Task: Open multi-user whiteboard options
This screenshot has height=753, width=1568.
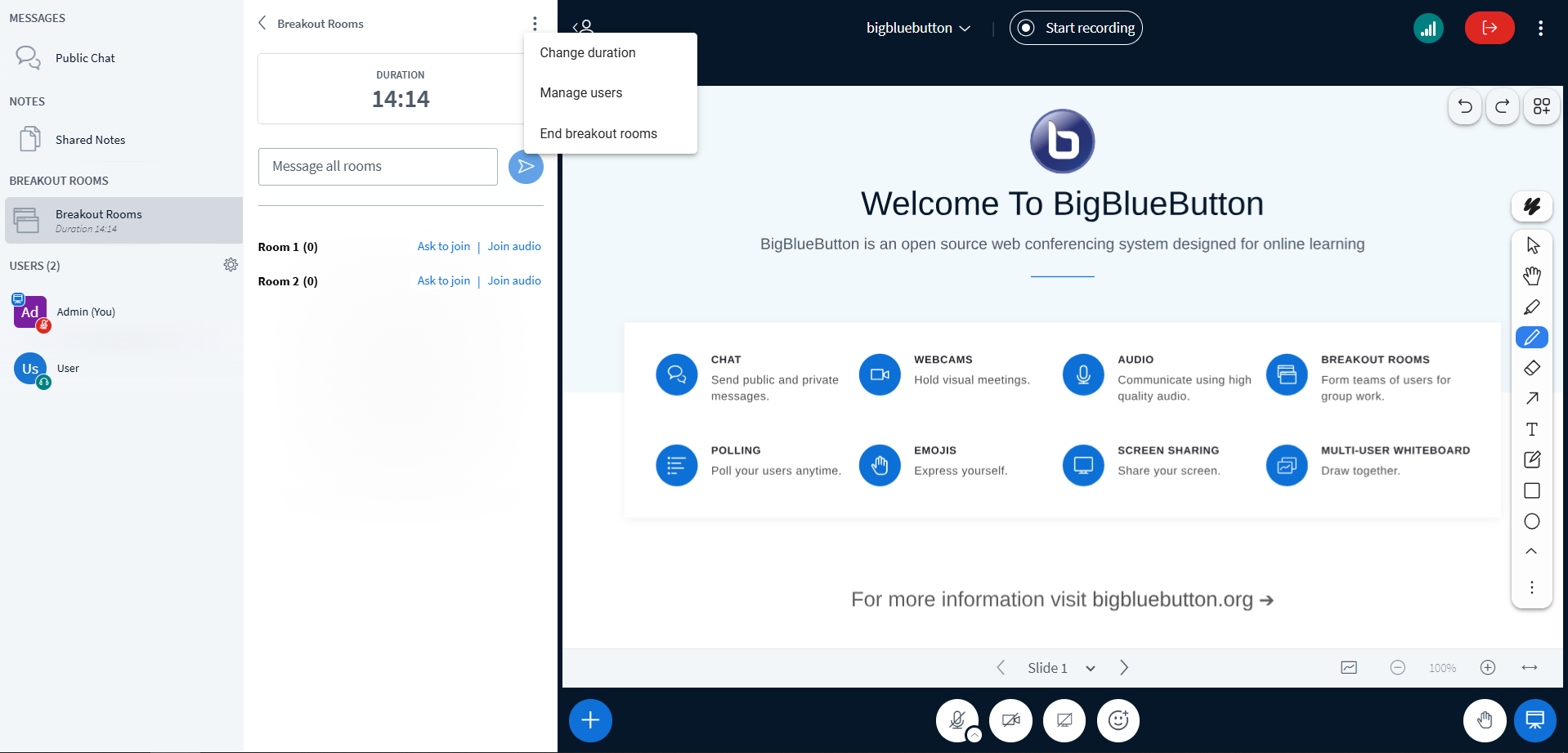Action: click(x=1542, y=106)
